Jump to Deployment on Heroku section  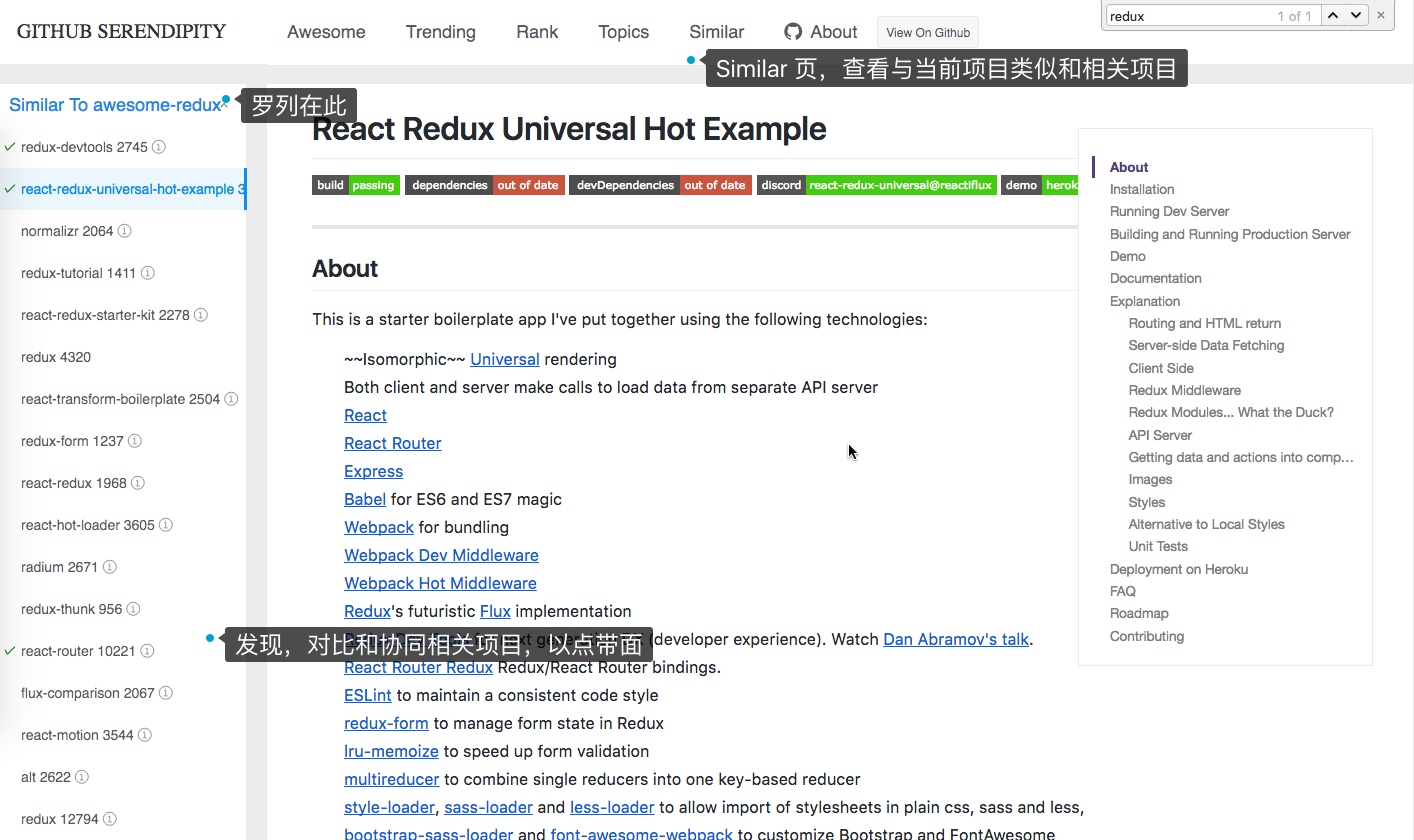[1179, 569]
